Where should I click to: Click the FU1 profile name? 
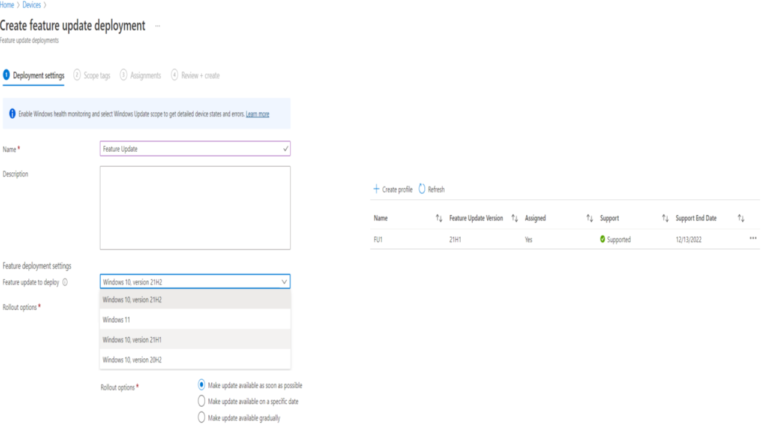click(378, 240)
